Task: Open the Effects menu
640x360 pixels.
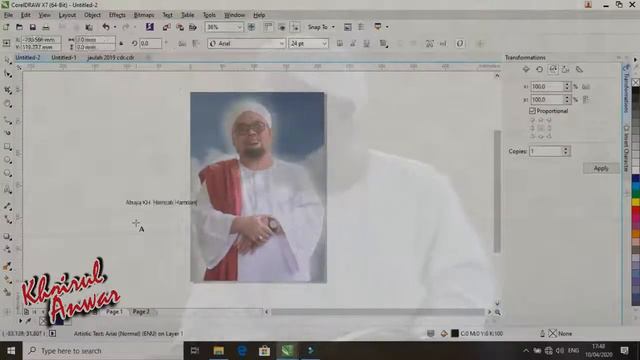Action: (x=117, y=15)
